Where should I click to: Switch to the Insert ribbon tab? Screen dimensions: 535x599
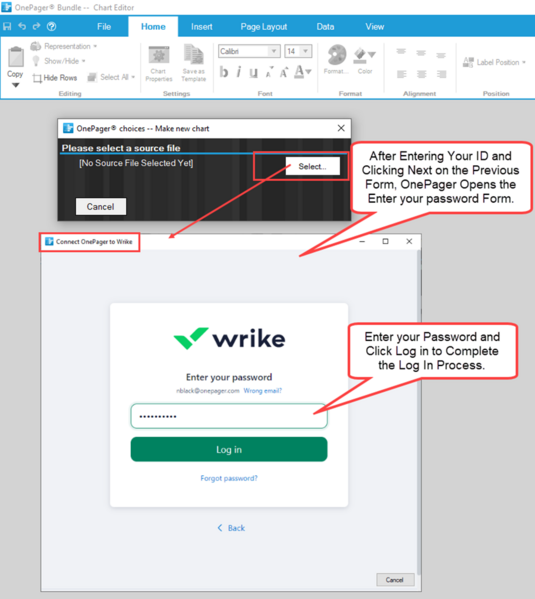pyautogui.click(x=201, y=27)
